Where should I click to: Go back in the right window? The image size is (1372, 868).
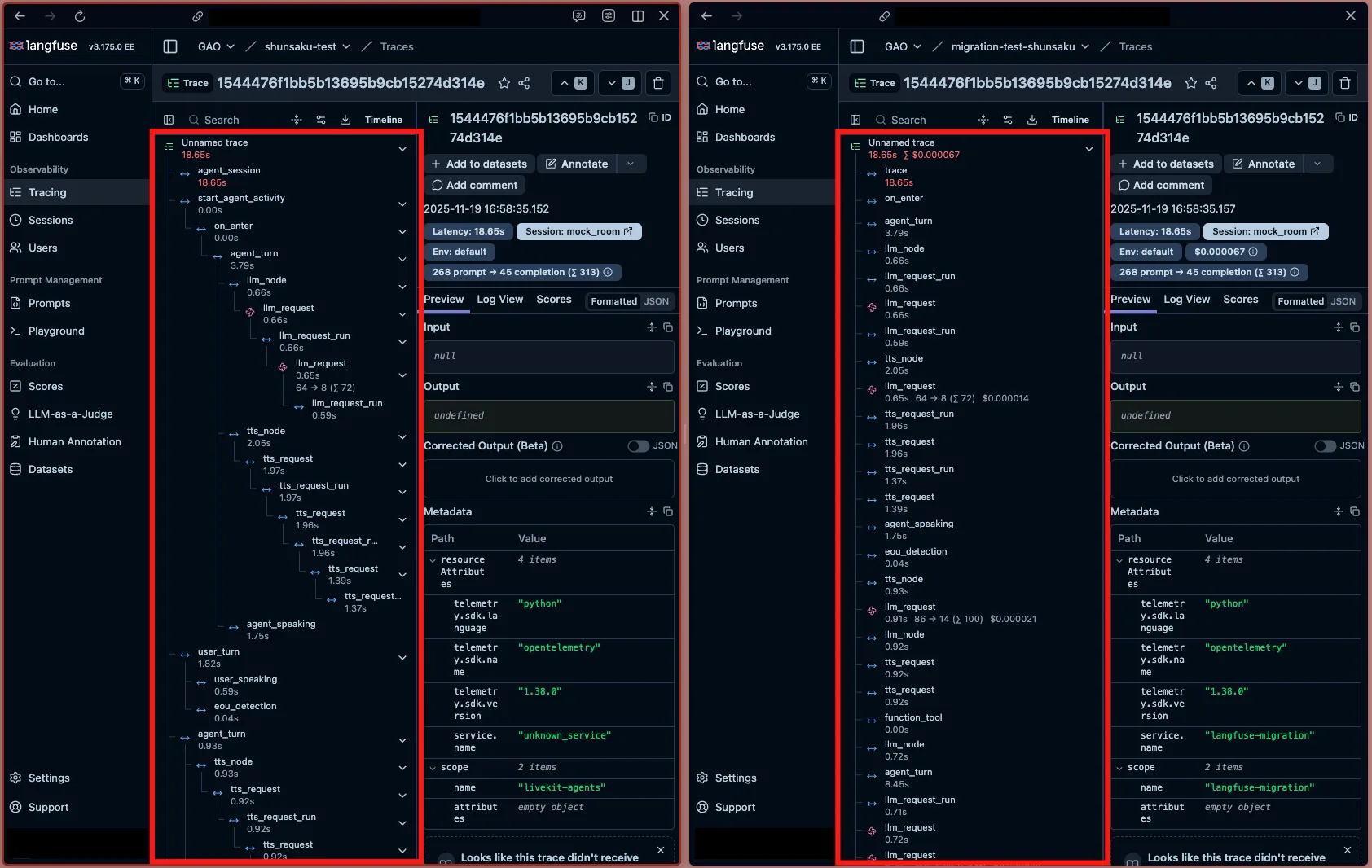(x=706, y=16)
